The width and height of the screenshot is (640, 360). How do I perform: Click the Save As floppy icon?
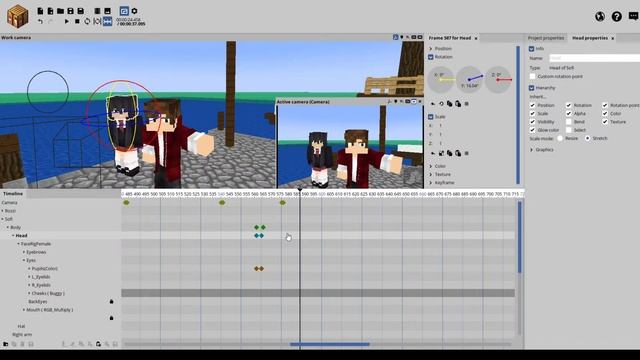80,11
